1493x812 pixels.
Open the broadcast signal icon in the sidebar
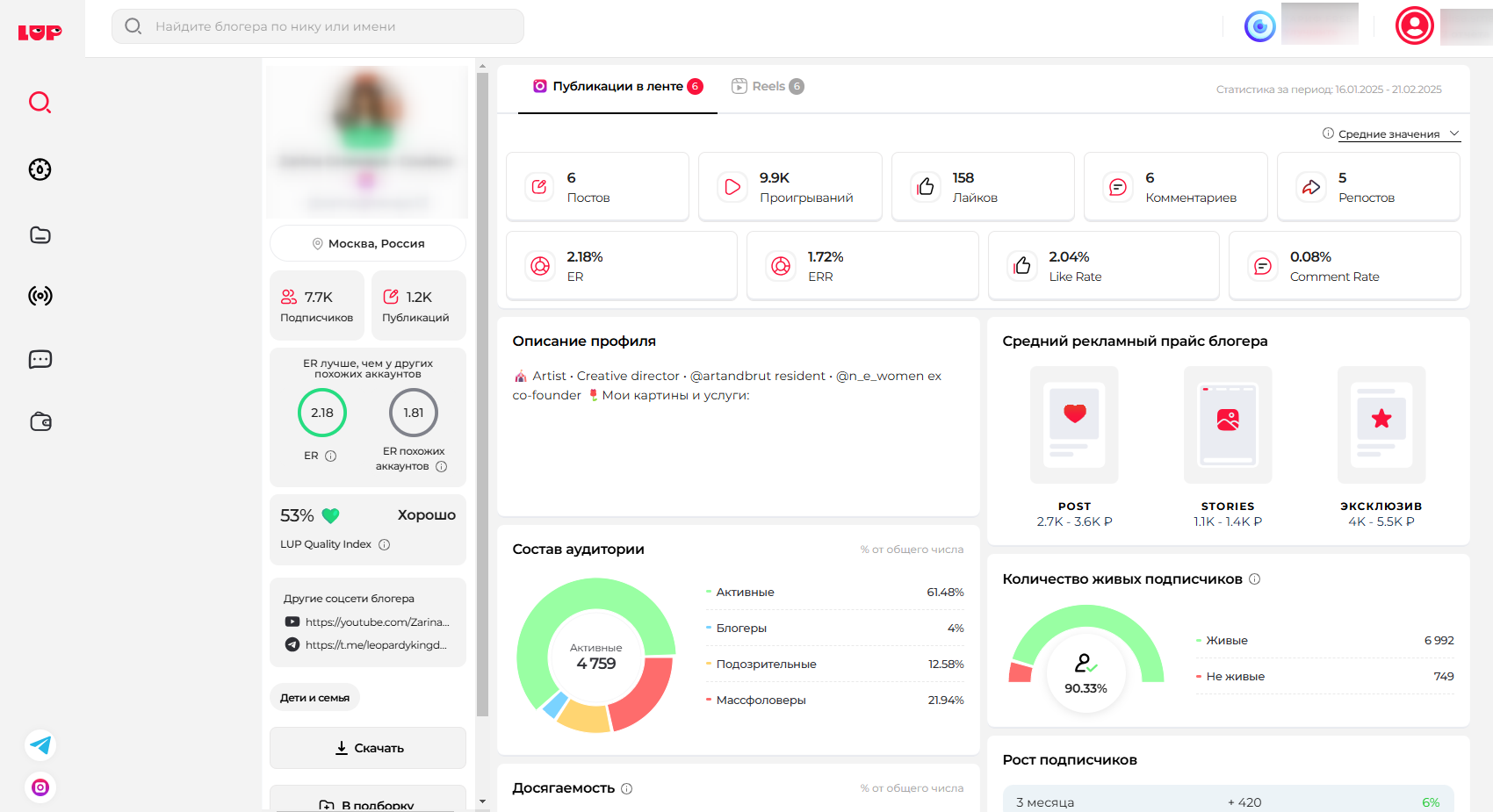pyautogui.click(x=40, y=296)
